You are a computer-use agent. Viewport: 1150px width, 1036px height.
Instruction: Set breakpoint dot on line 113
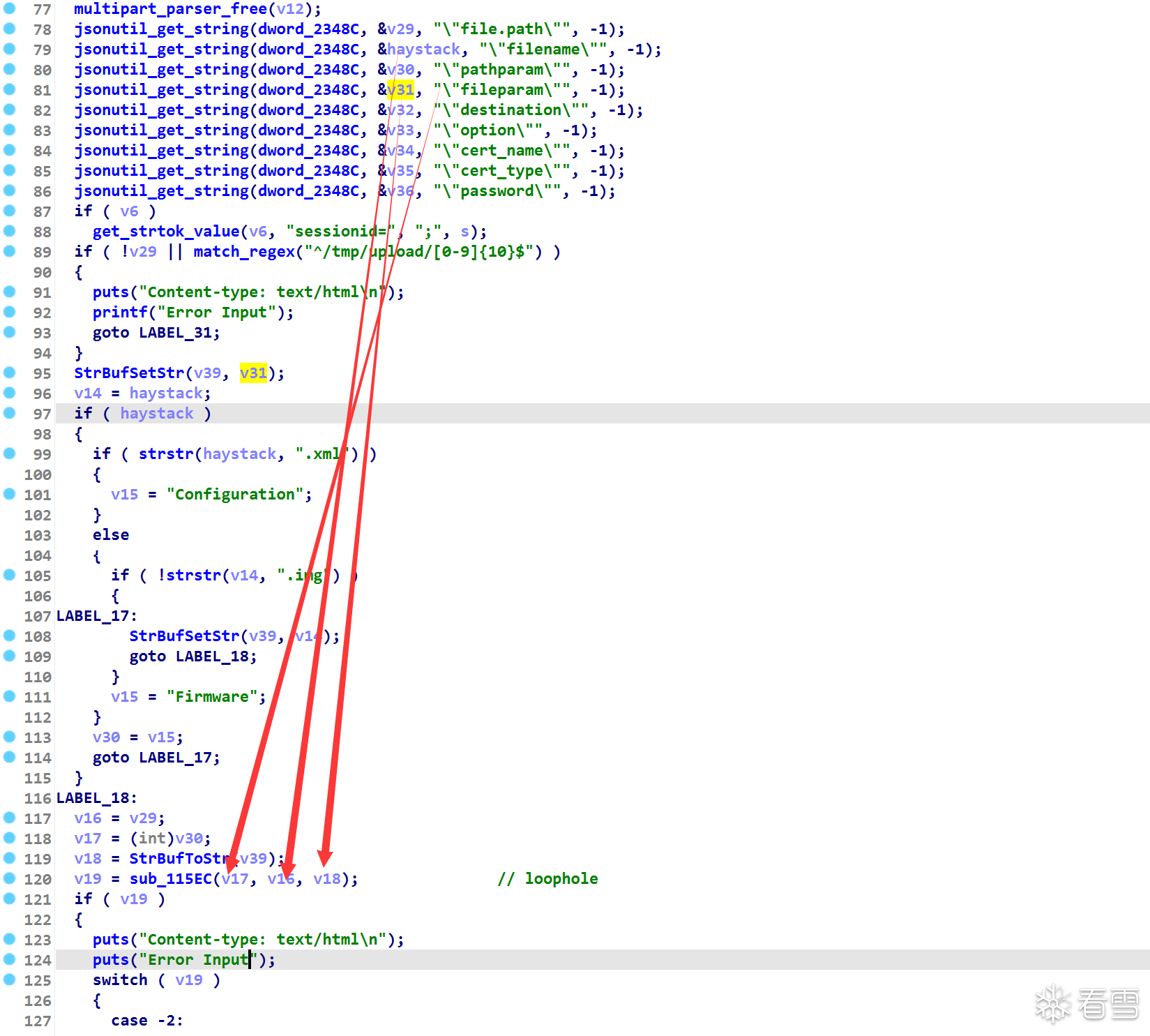click(x=9, y=737)
